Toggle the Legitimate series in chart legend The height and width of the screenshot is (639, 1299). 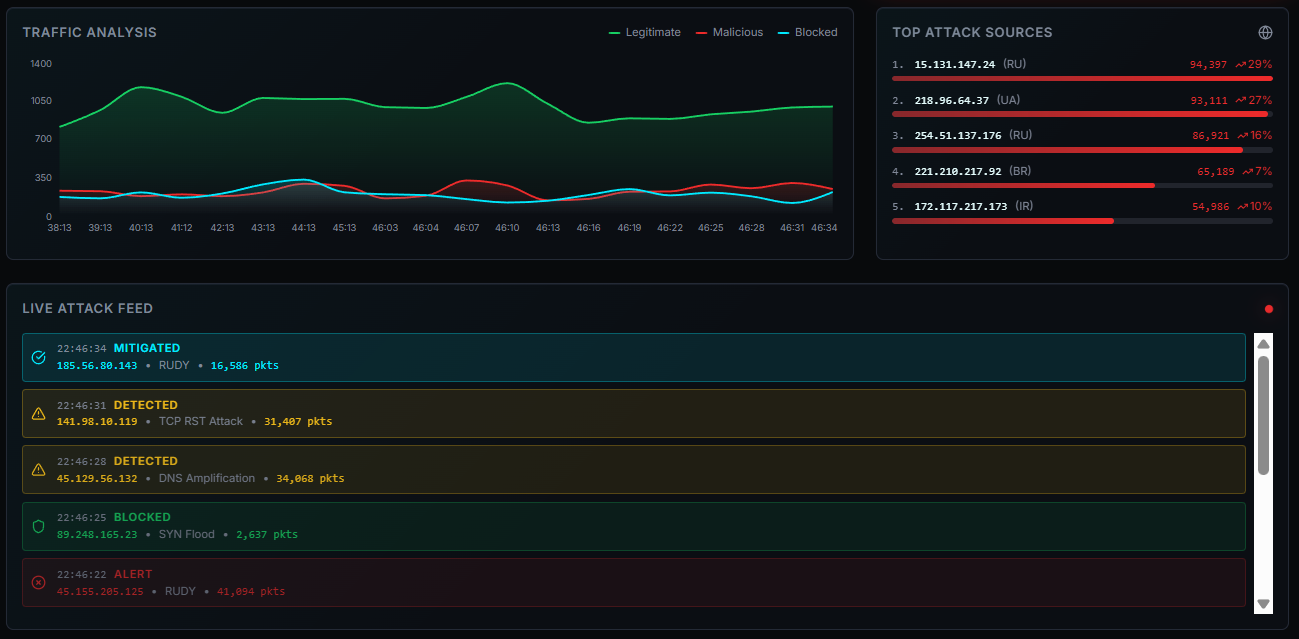645,32
